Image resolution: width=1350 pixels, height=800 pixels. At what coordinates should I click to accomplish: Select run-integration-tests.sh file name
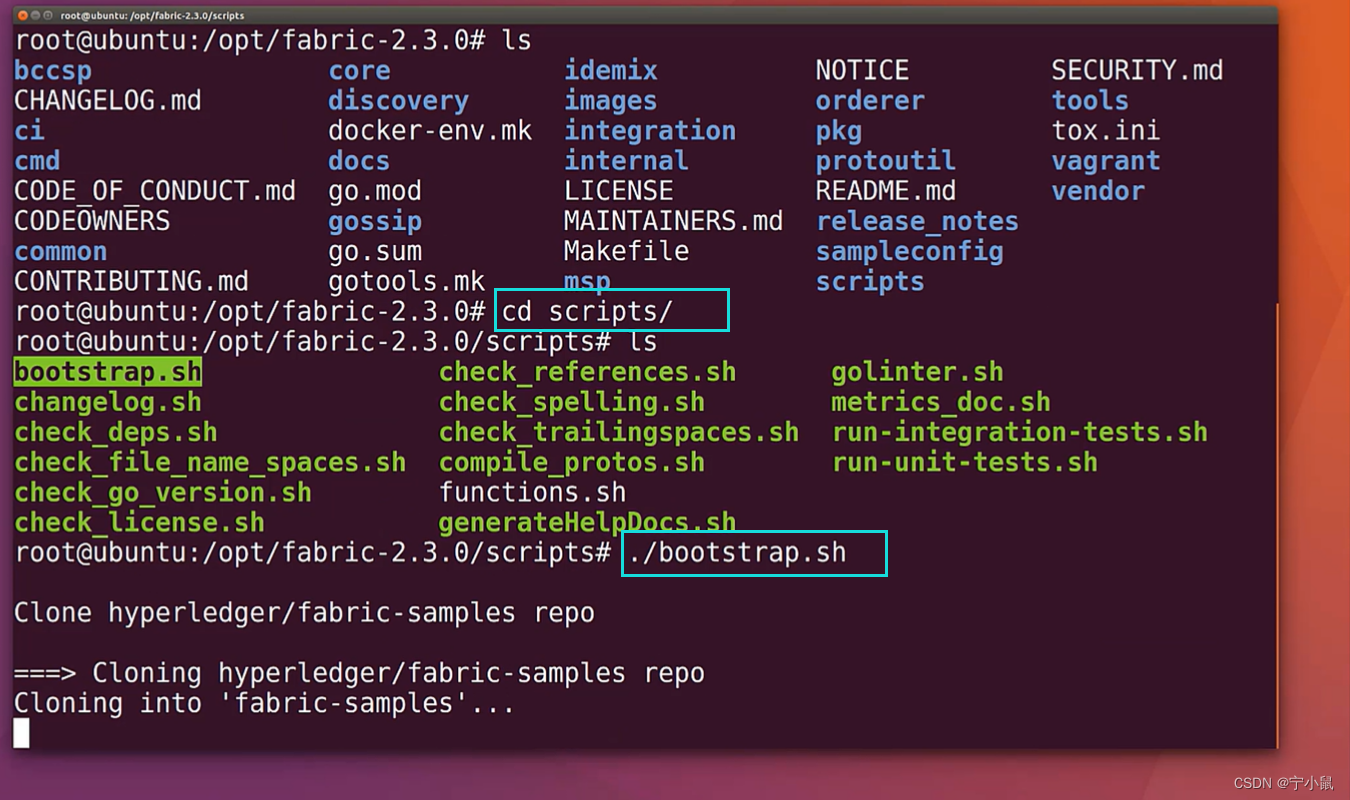1020,433
